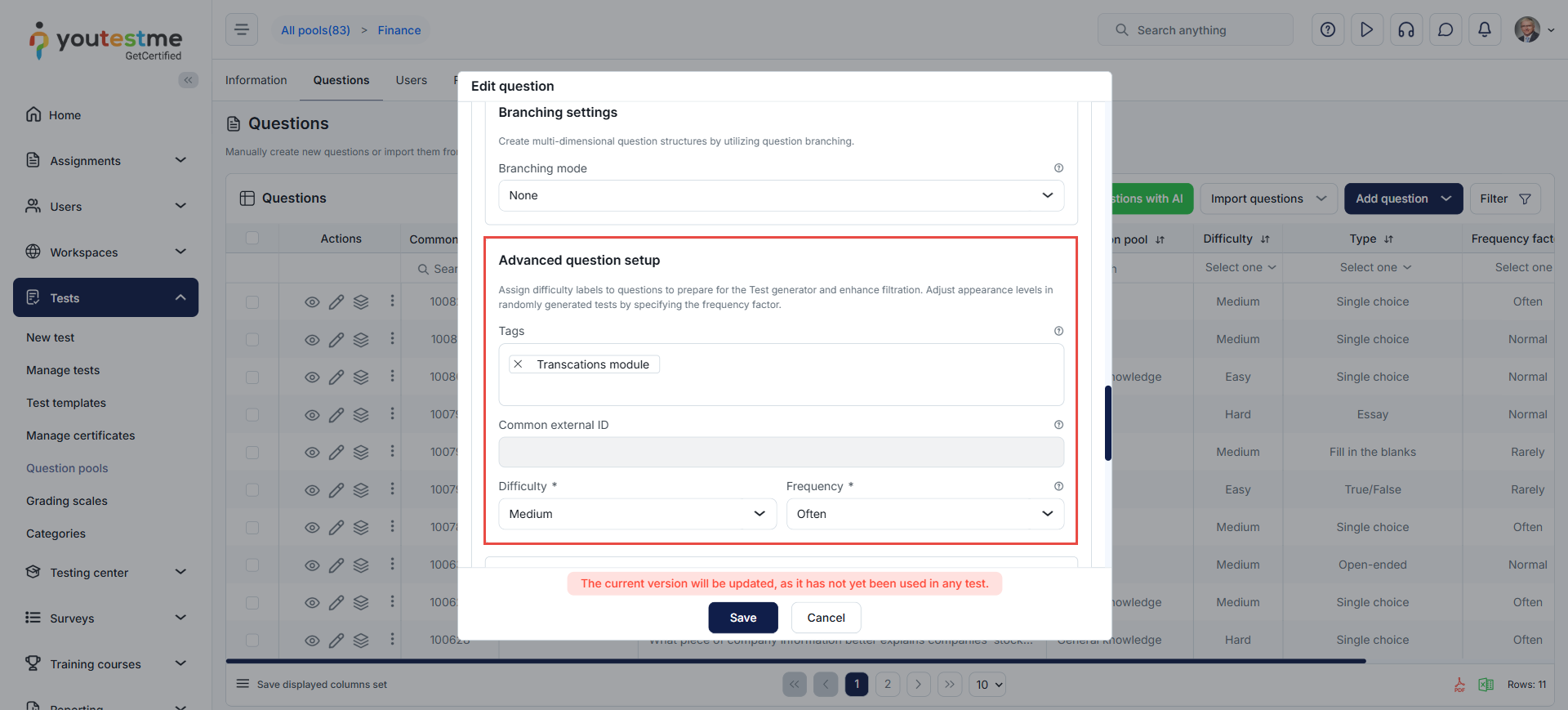Image resolution: width=1568 pixels, height=710 pixels.
Task: Check the first question row checkbox
Action: click(x=252, y=302)
